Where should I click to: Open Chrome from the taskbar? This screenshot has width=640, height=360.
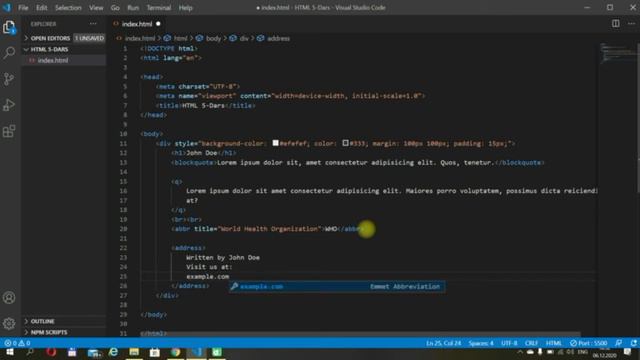point(176,352)
